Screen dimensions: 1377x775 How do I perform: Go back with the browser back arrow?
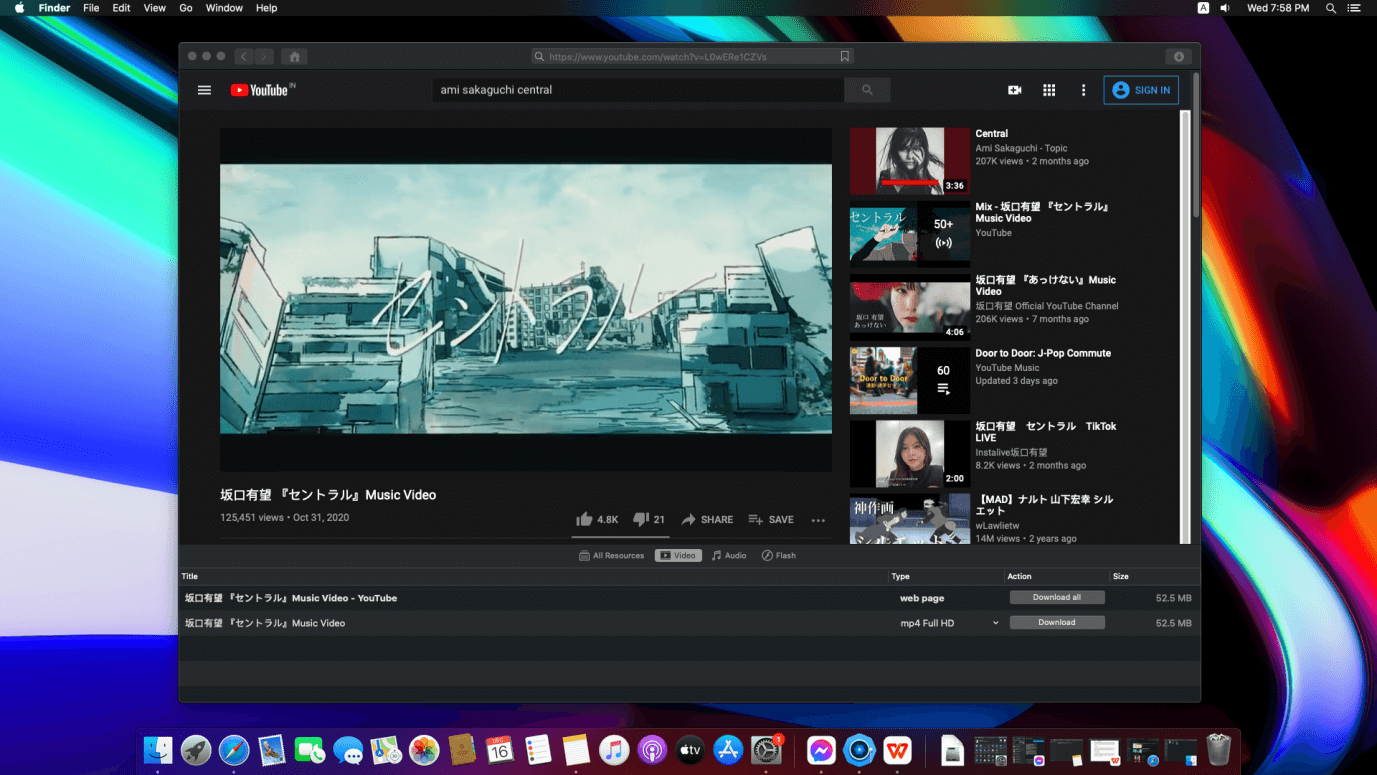click(x=243, y=57)
